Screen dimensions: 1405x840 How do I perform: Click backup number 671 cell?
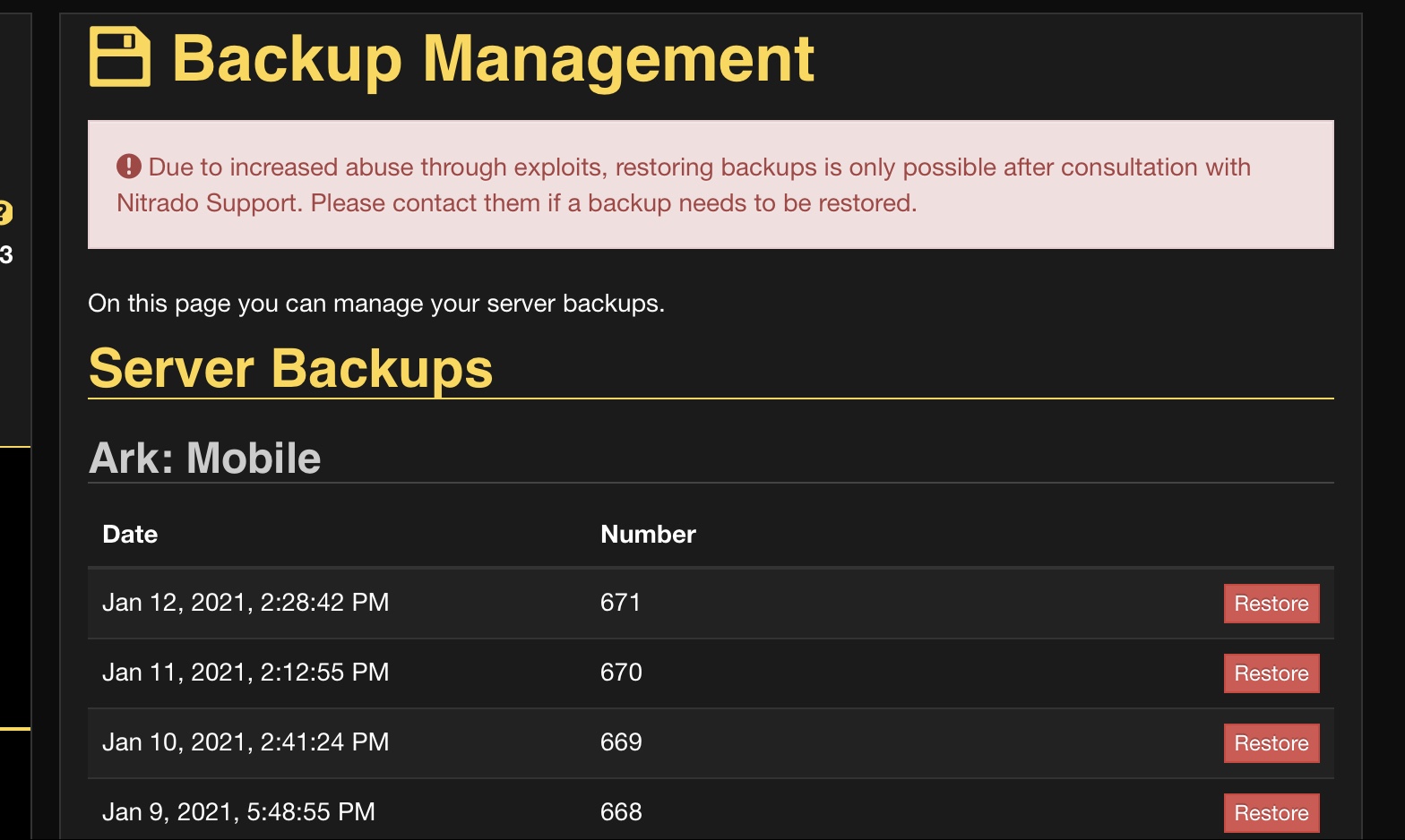[620, 603]
